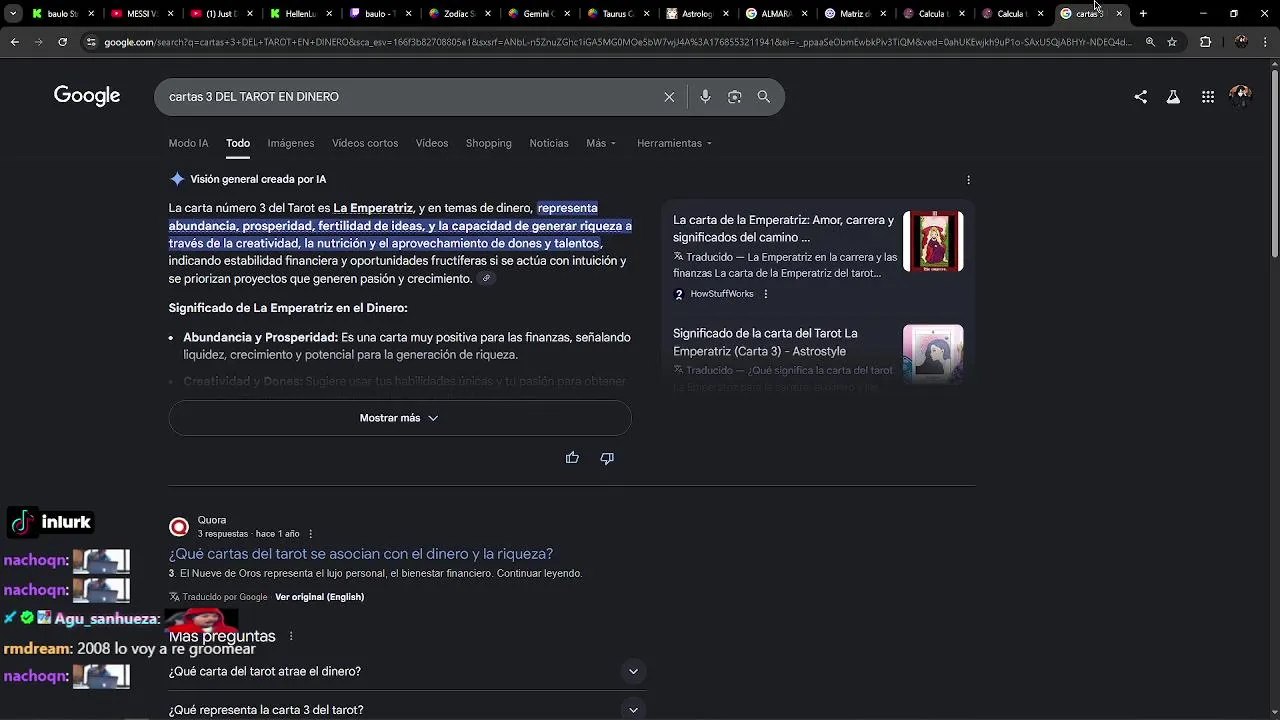1280x720 pixels.
Task: Open Quora '¿Qué cartas del tarot se asocian...' link
Action: 361,554
